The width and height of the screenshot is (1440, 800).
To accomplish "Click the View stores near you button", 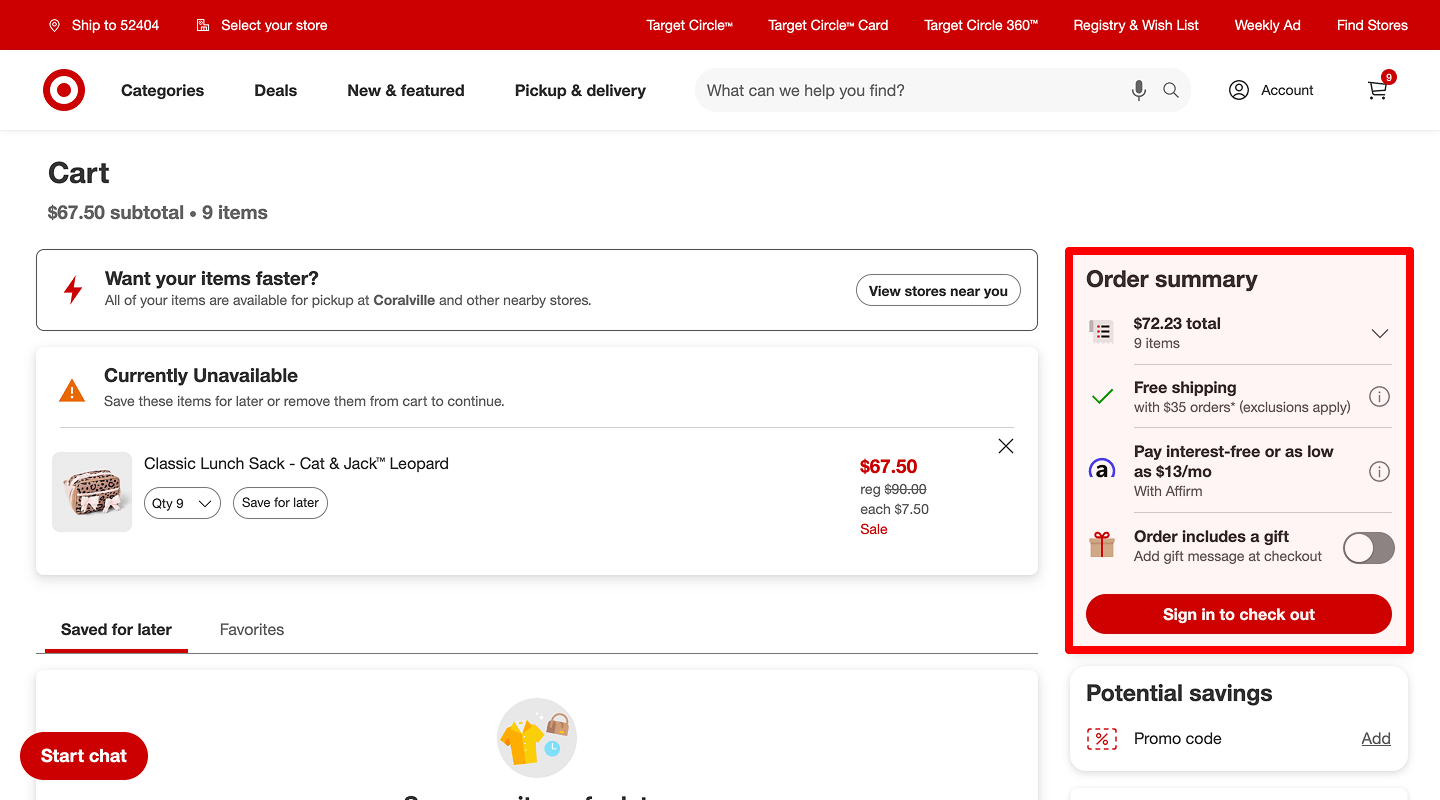I will 938,291.
